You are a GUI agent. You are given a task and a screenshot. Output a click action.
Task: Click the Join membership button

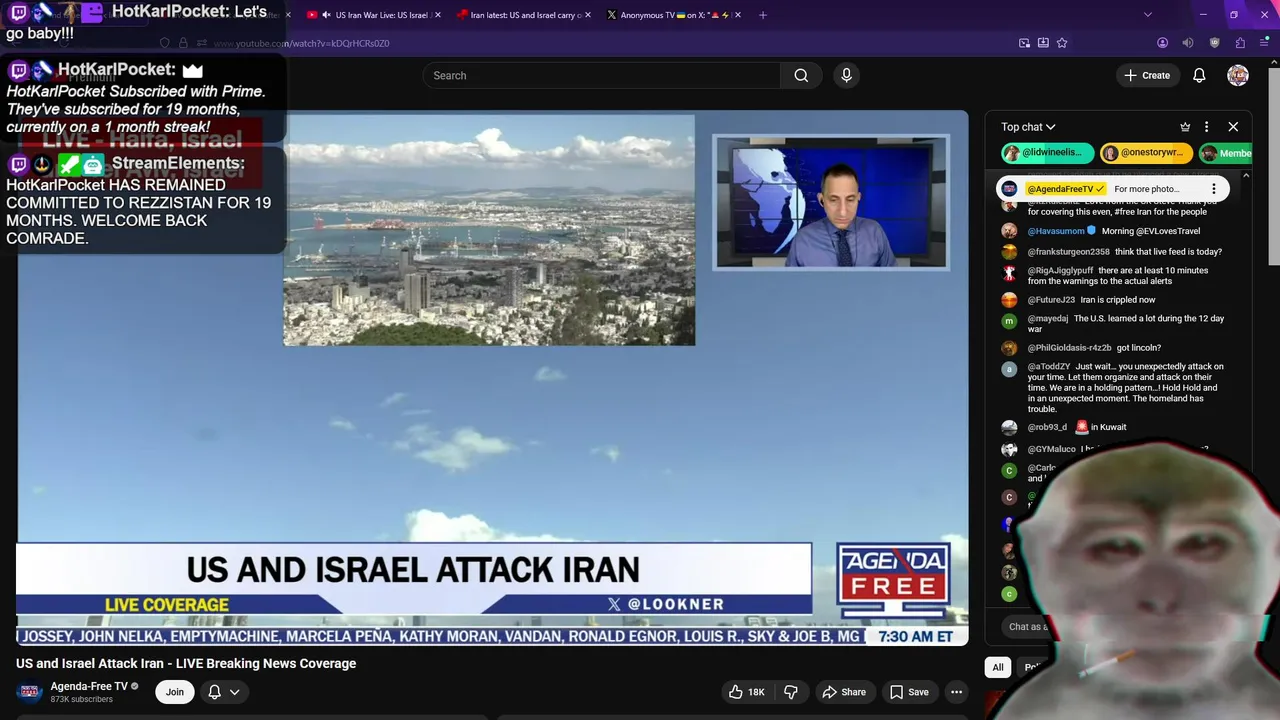(x=175, y=692)
